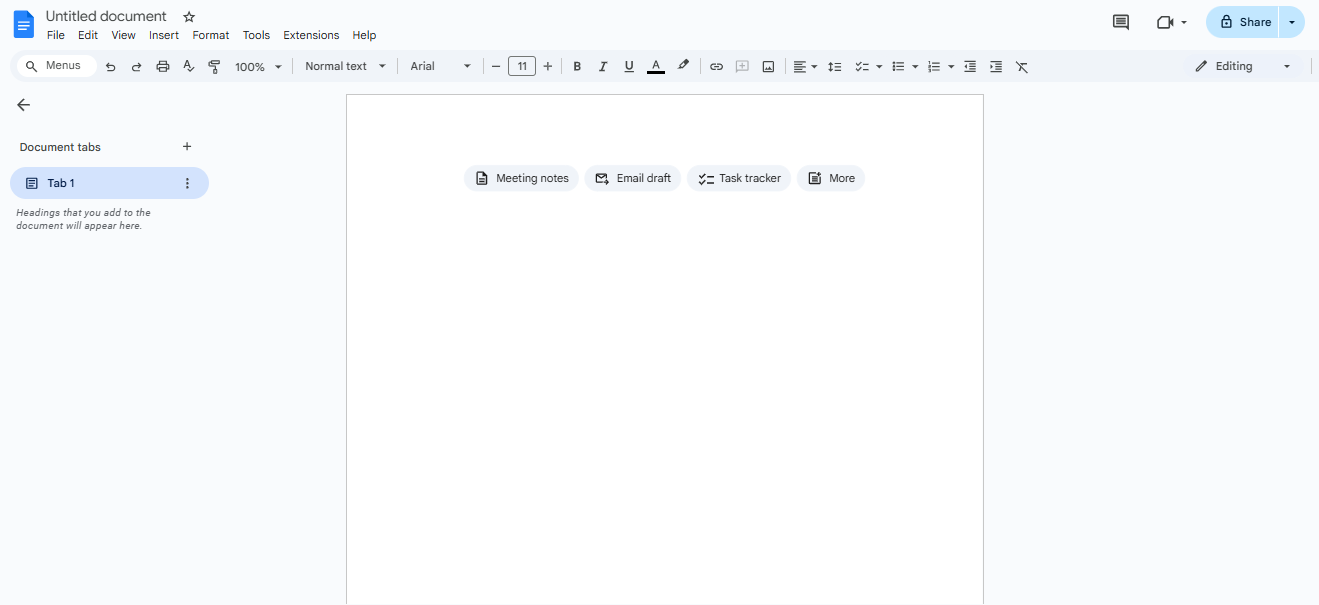Click the Share button
Screen dimensions: 1319x605
[1243, 22]
